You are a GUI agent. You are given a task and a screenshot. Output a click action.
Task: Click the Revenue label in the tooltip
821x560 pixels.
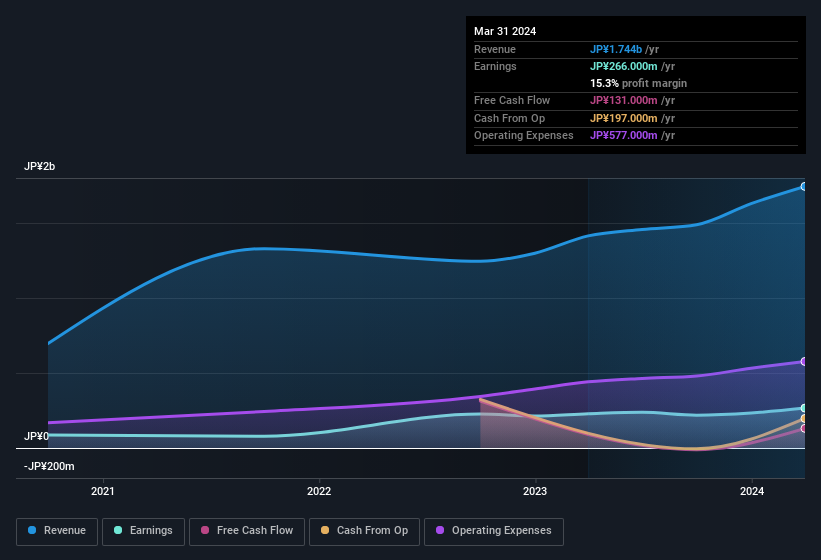(x=495, y=49)
